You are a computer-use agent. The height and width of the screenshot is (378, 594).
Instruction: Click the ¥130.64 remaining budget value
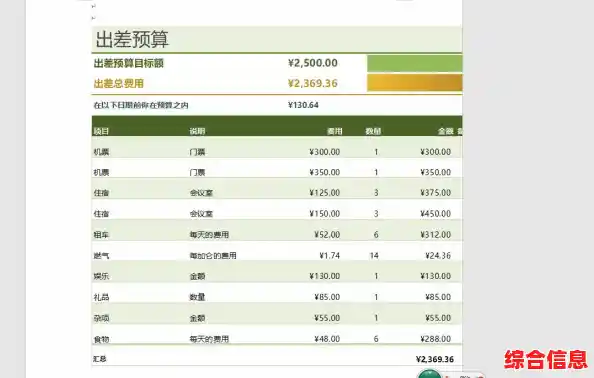click(303, 105)
